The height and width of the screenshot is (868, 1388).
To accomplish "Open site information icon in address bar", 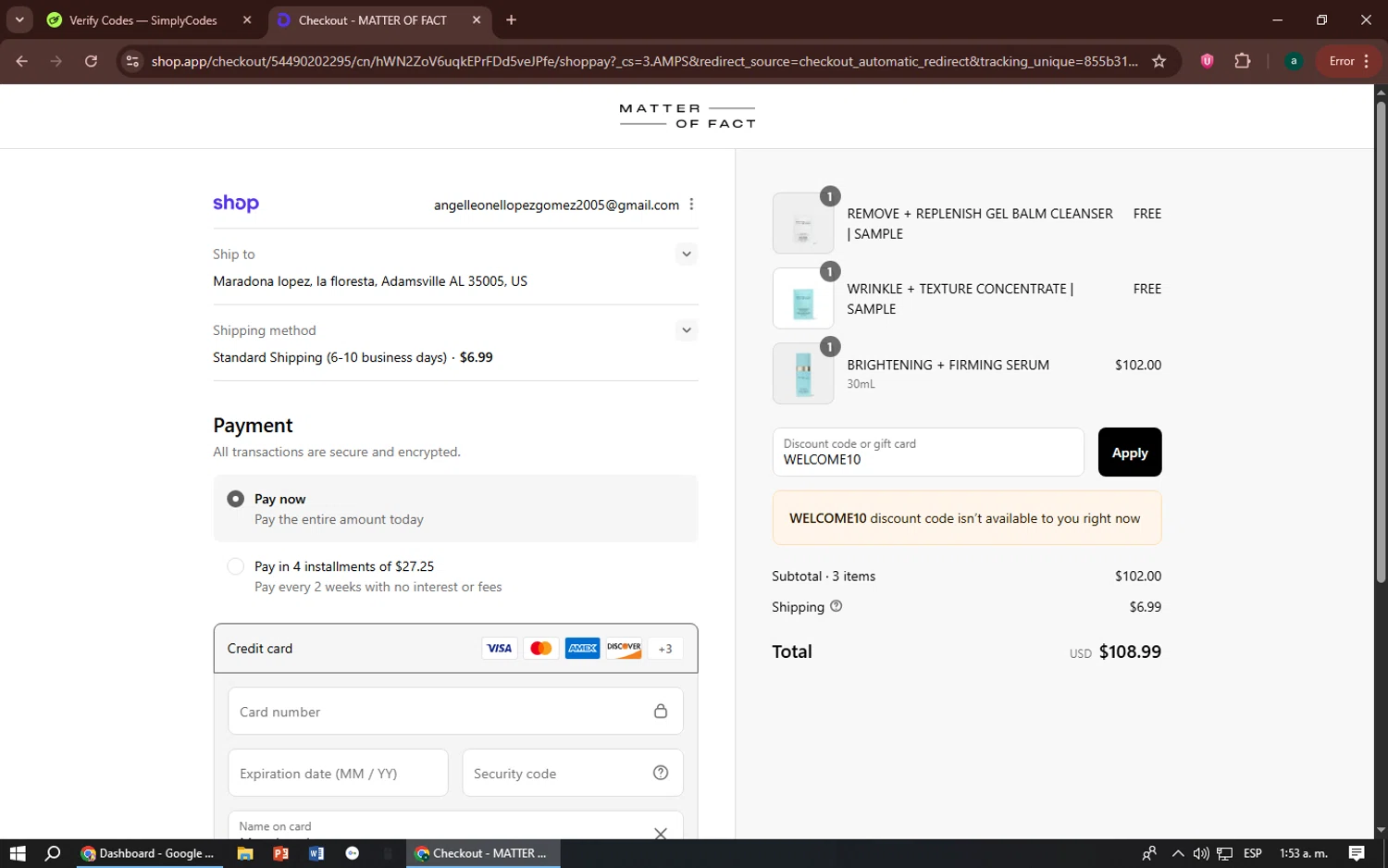I will pyautogui.click(x=132, y=61).
